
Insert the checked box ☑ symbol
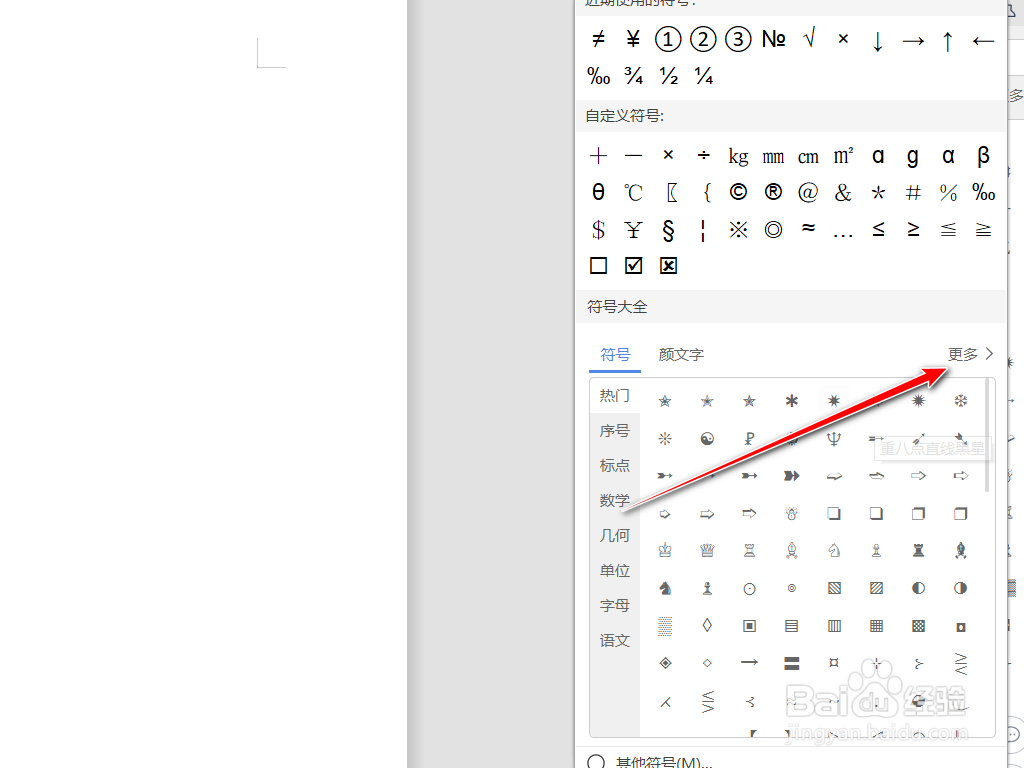633,266
